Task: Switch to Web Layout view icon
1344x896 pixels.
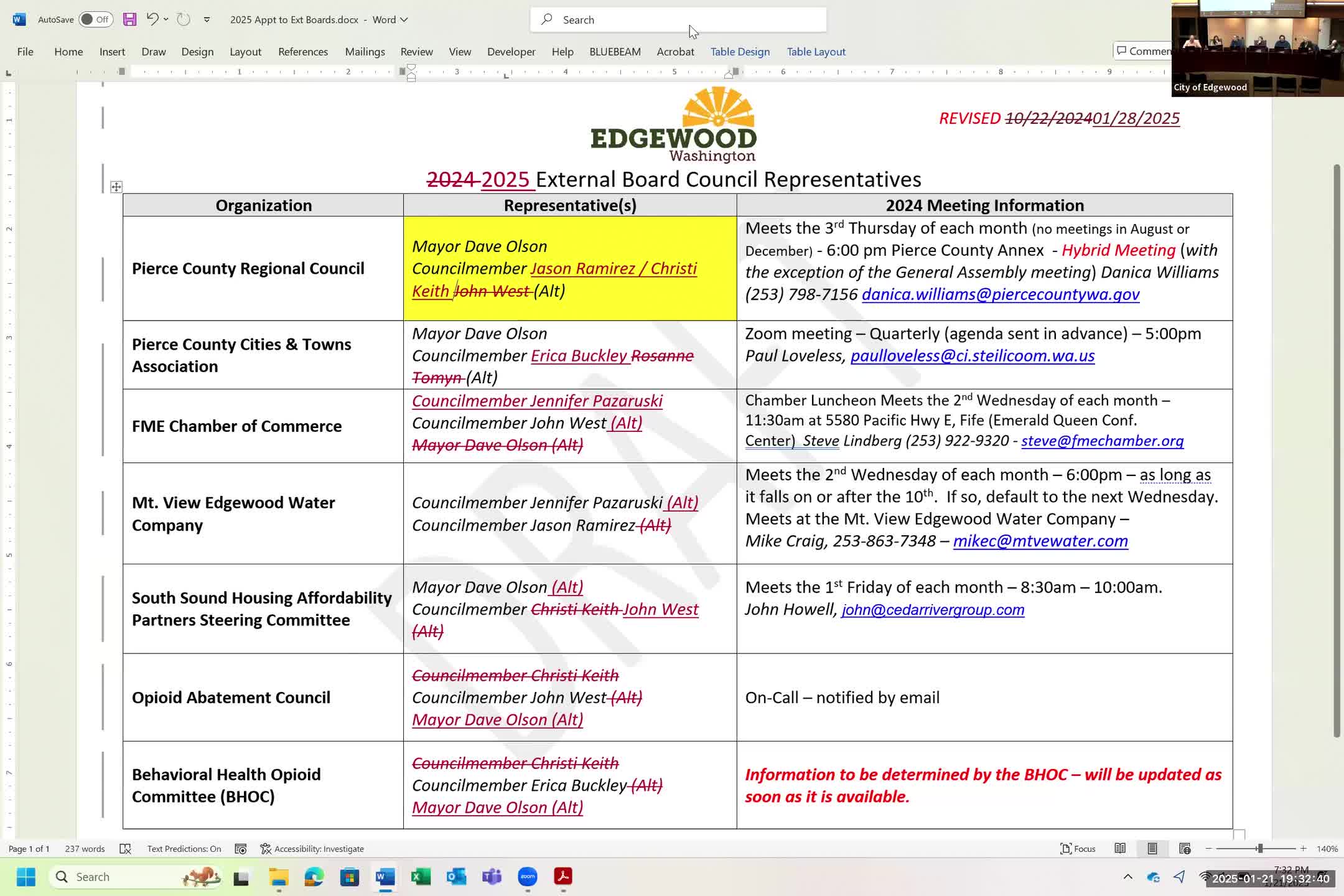Action: [x=1185, y=849]
